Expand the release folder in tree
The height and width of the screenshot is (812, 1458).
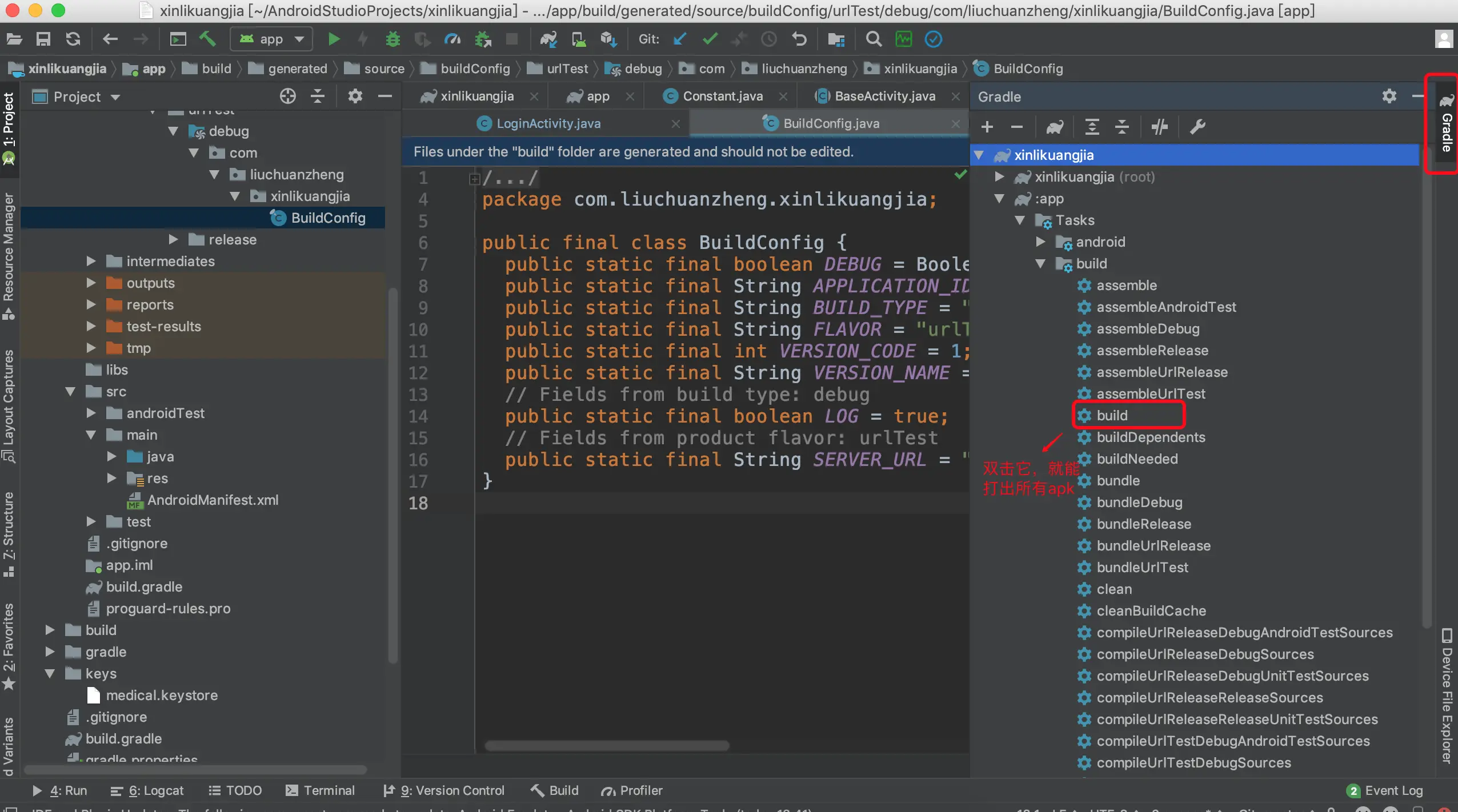pyautogui.click(x=174, y=240)
